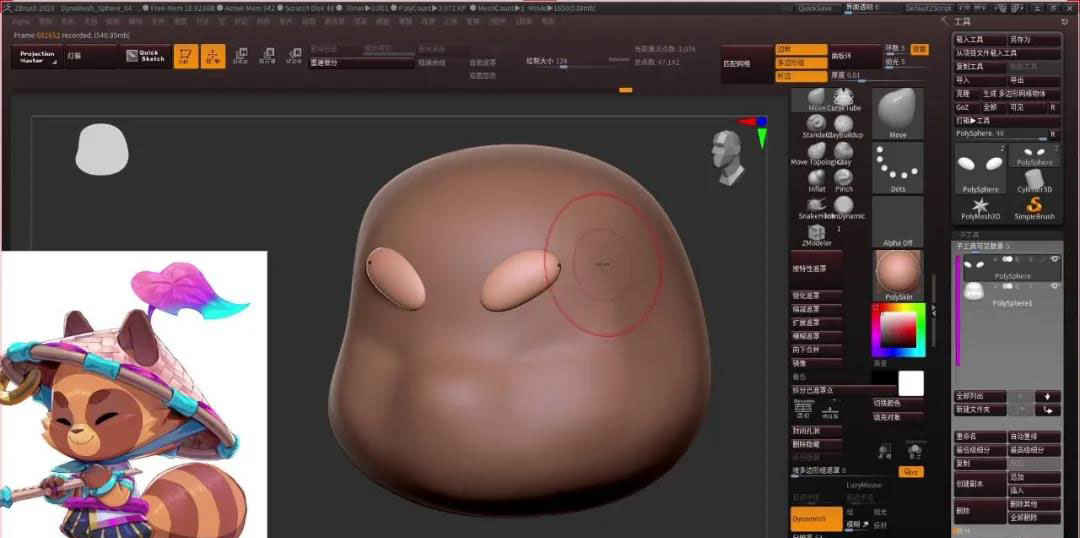This screenshot has height=538, width=1080.
Task: Toggle the 双面 orange button
Action: [x=919, y=50]
